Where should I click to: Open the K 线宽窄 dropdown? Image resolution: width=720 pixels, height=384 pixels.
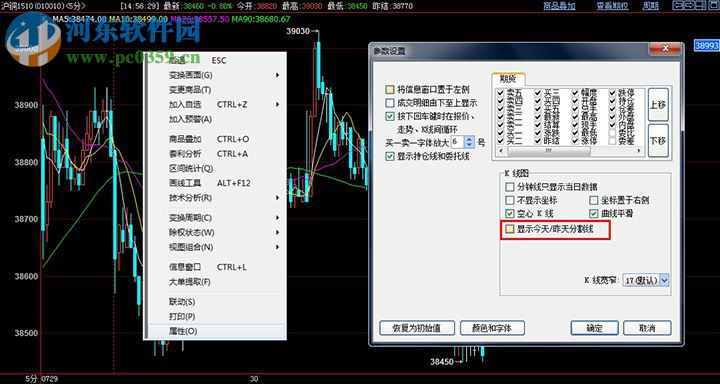pos(664,280)
